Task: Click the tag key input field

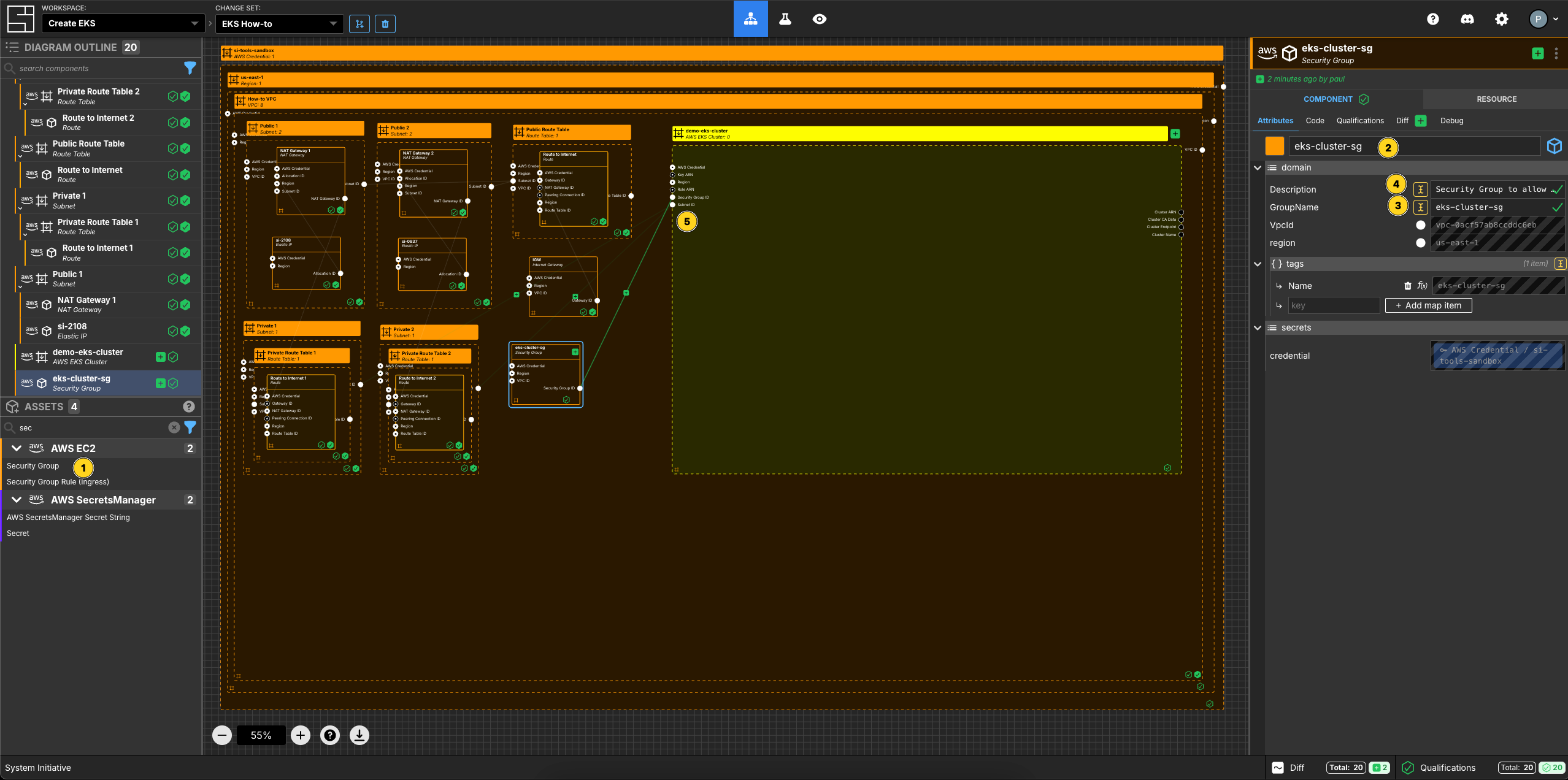Action: click(1333, 305)
